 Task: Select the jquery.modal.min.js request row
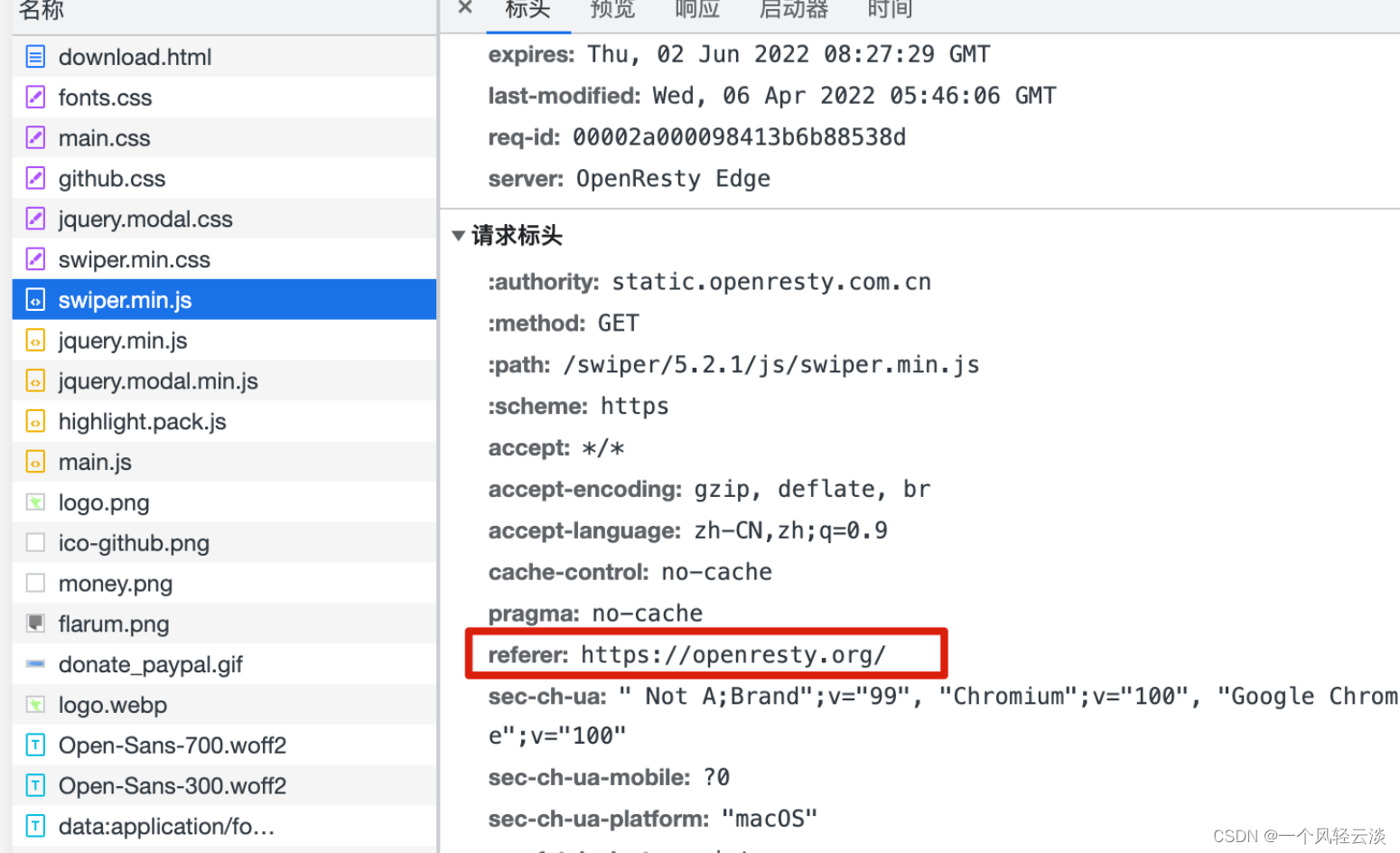click(x=158, y=380)
